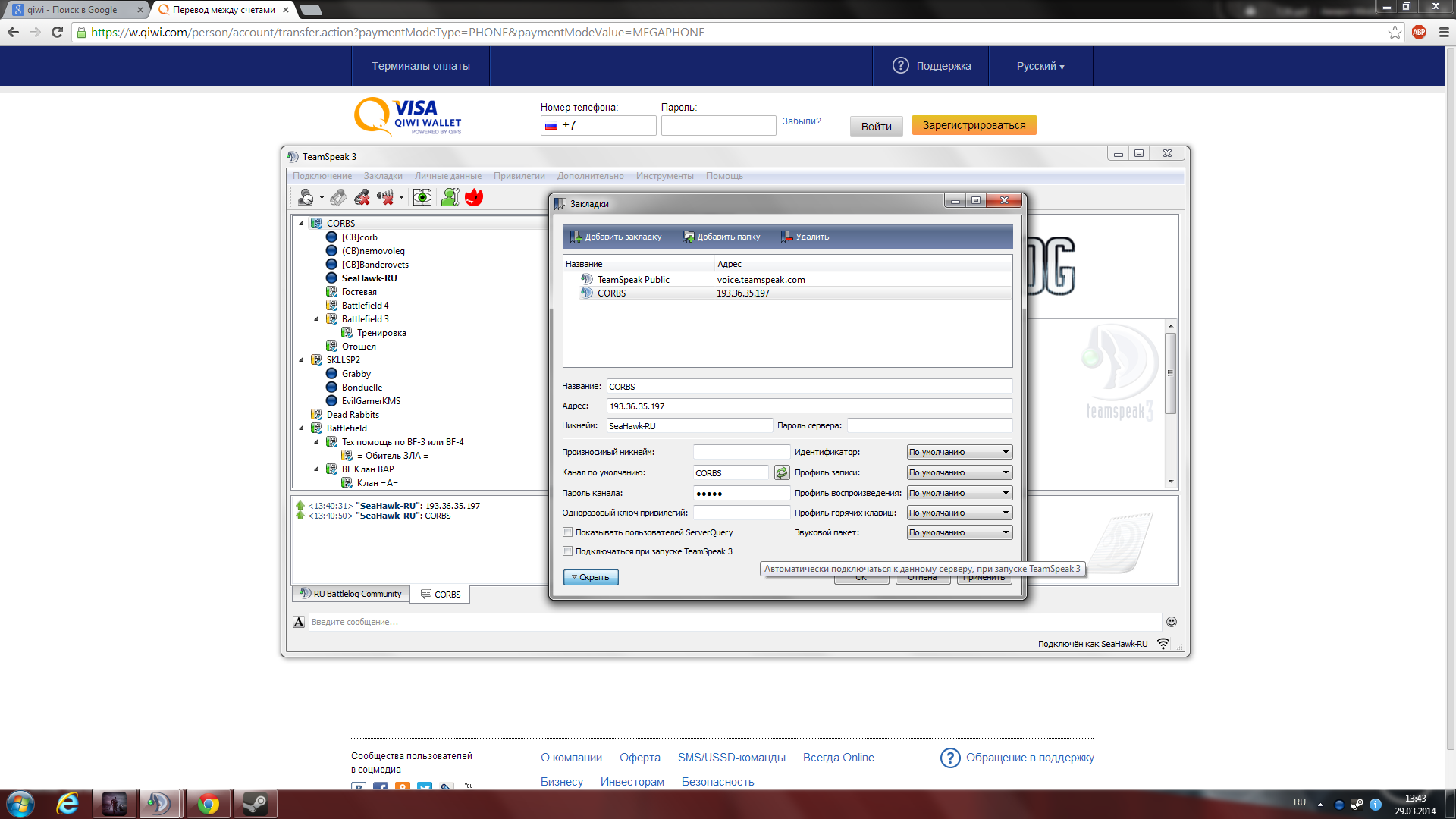Click the Chrome taskbar icon

(x=208, y=804)
